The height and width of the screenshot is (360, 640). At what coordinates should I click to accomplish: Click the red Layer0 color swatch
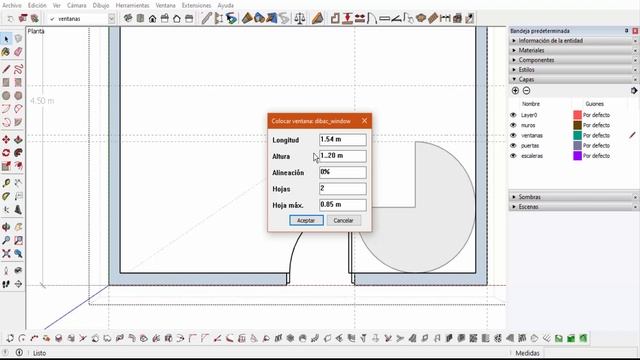(577, 115)
